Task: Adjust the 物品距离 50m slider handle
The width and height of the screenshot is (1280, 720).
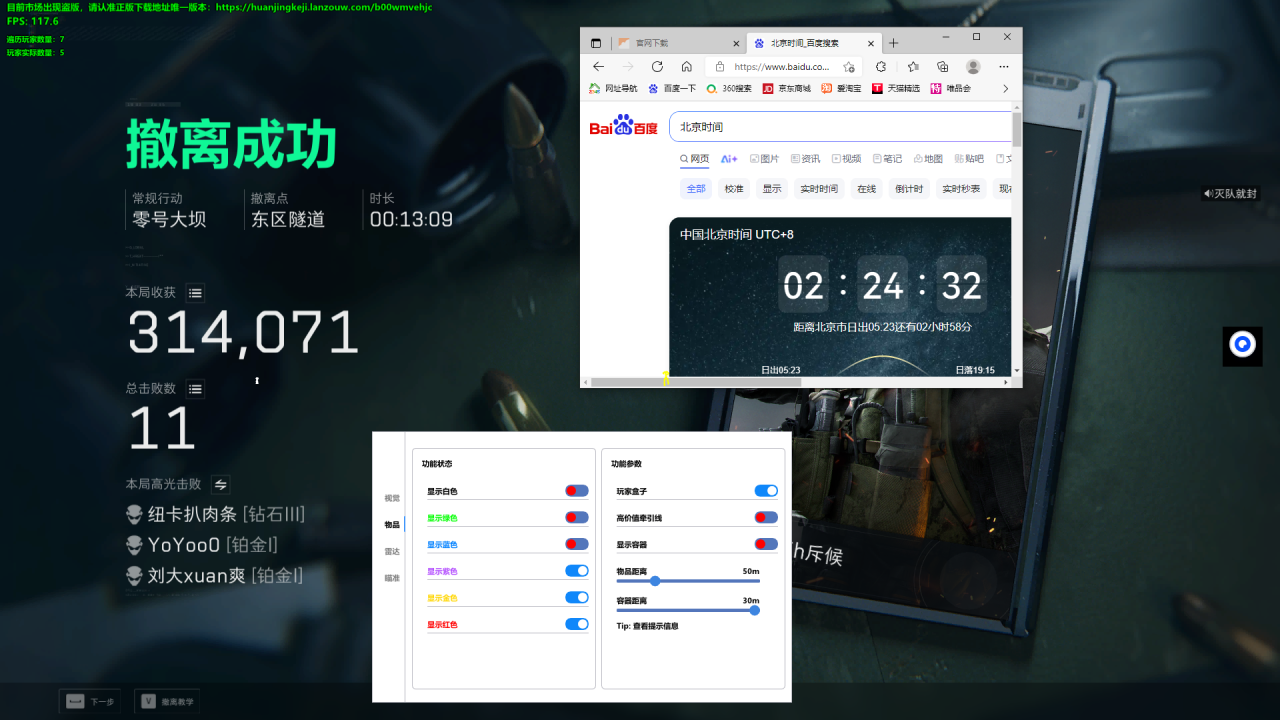Action: pyautogui.click(x=655, y=580)
